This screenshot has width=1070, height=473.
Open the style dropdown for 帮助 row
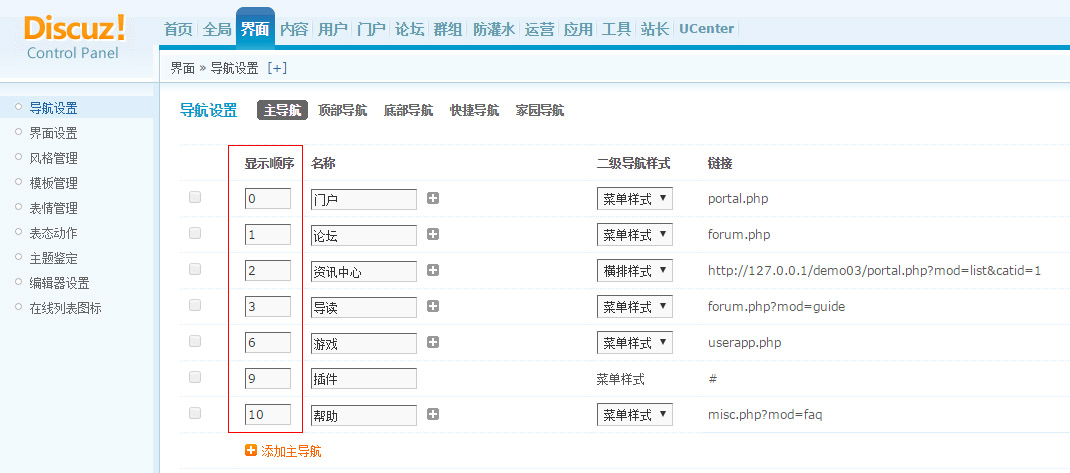pyautogui.click(x=635, y=415)
